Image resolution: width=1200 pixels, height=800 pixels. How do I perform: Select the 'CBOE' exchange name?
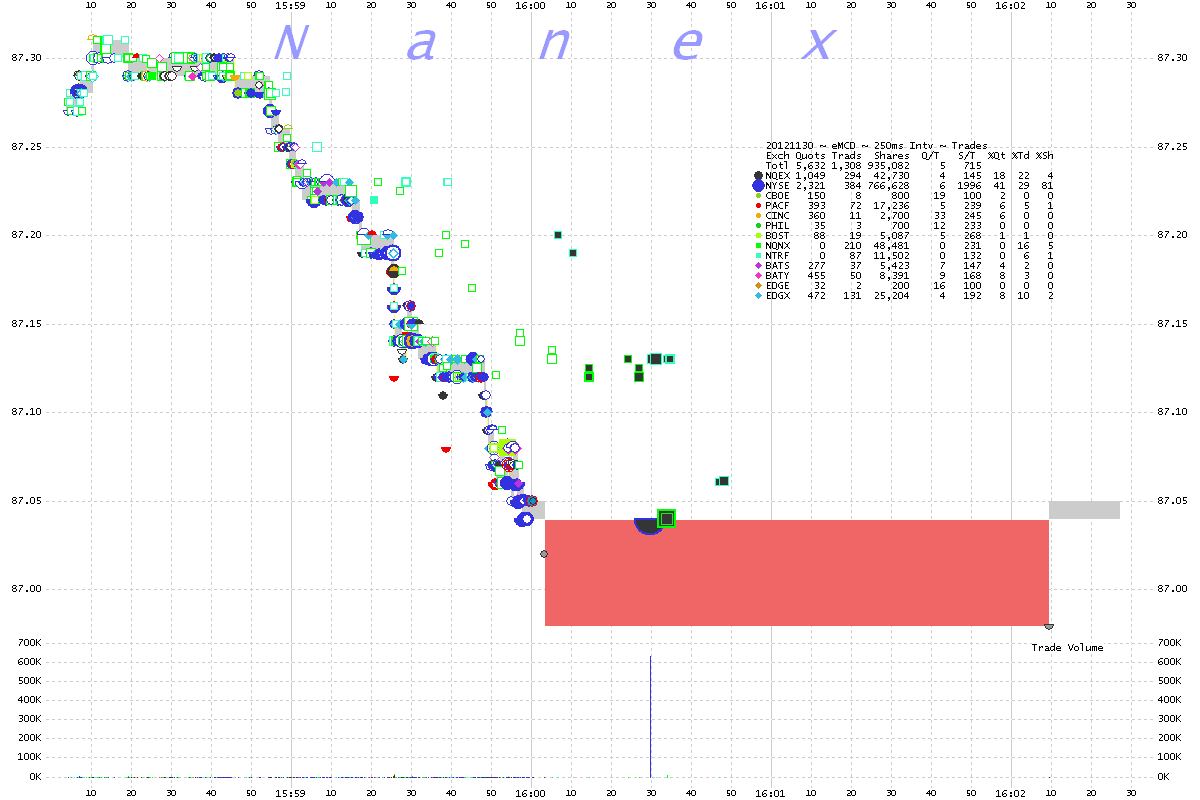click(x=777, y=196)
